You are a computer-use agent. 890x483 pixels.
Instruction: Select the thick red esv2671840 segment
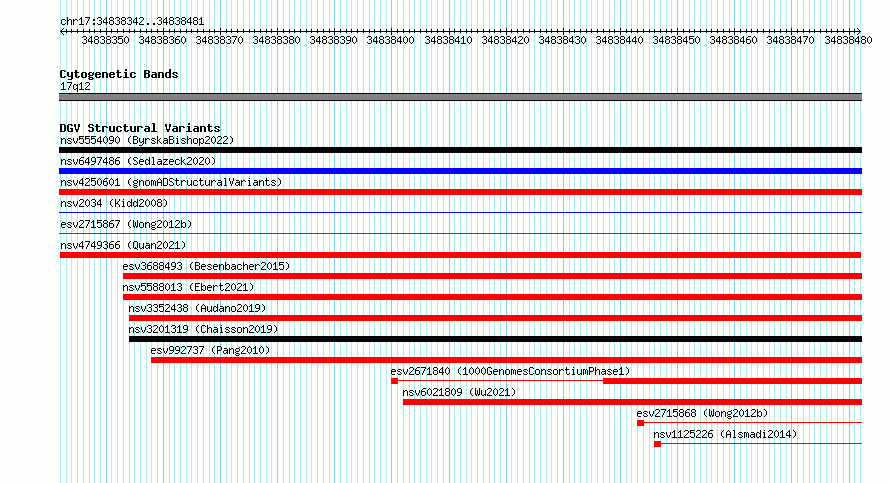click(732, 381)
